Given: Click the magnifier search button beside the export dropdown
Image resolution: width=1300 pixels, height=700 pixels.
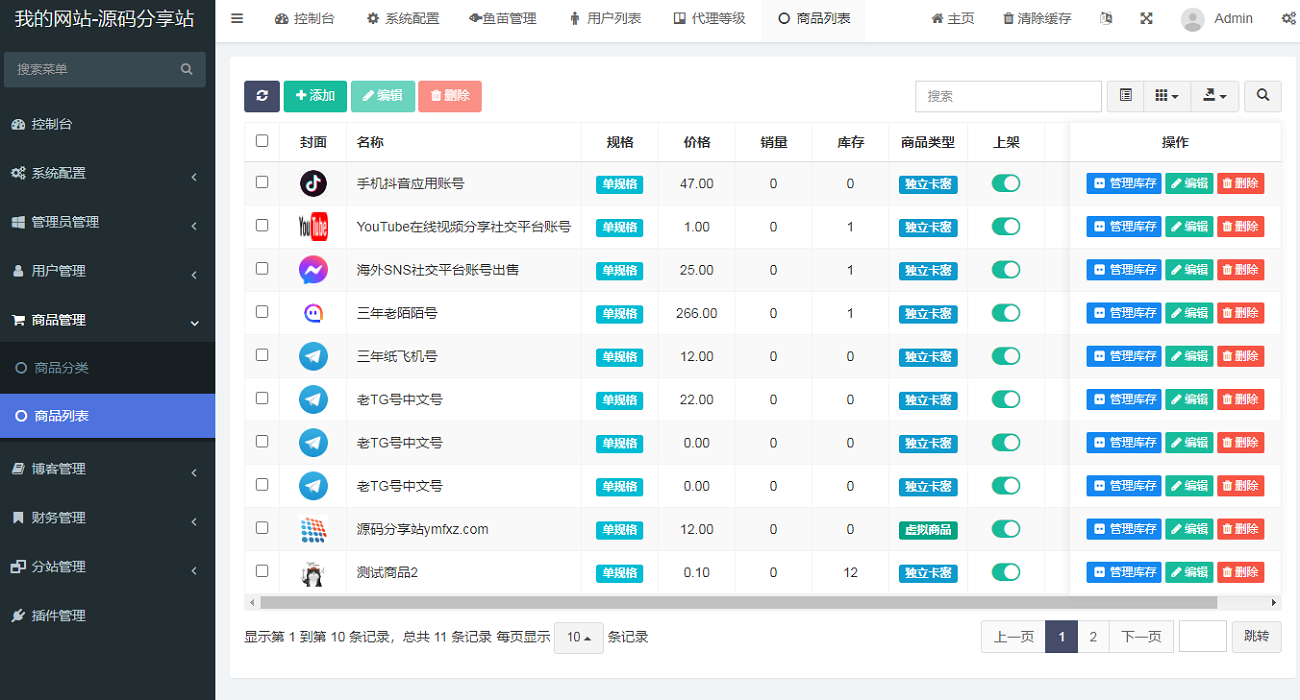Looking at the screenshot, I should 1263,96.
